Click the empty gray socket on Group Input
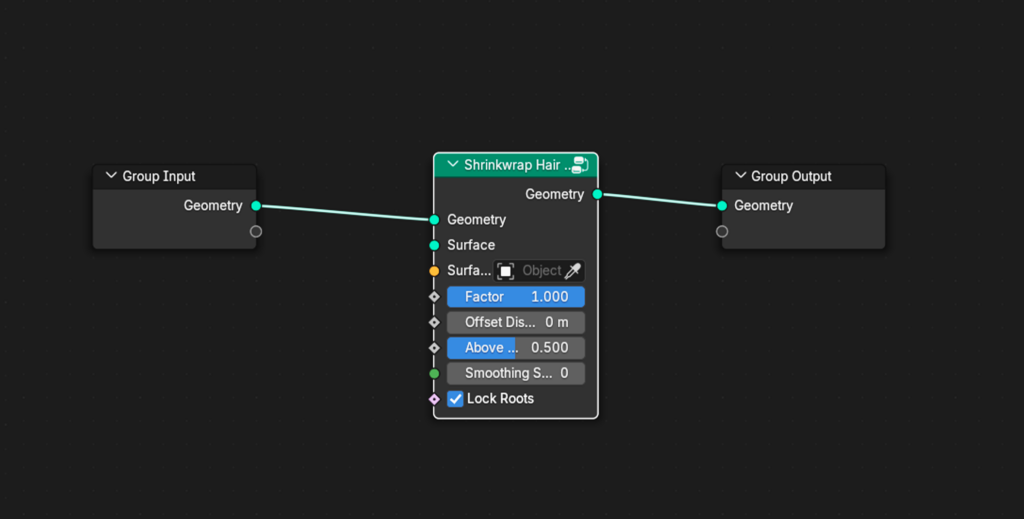The height and width of the screenshot is (519, 1024). pos(256,232)
